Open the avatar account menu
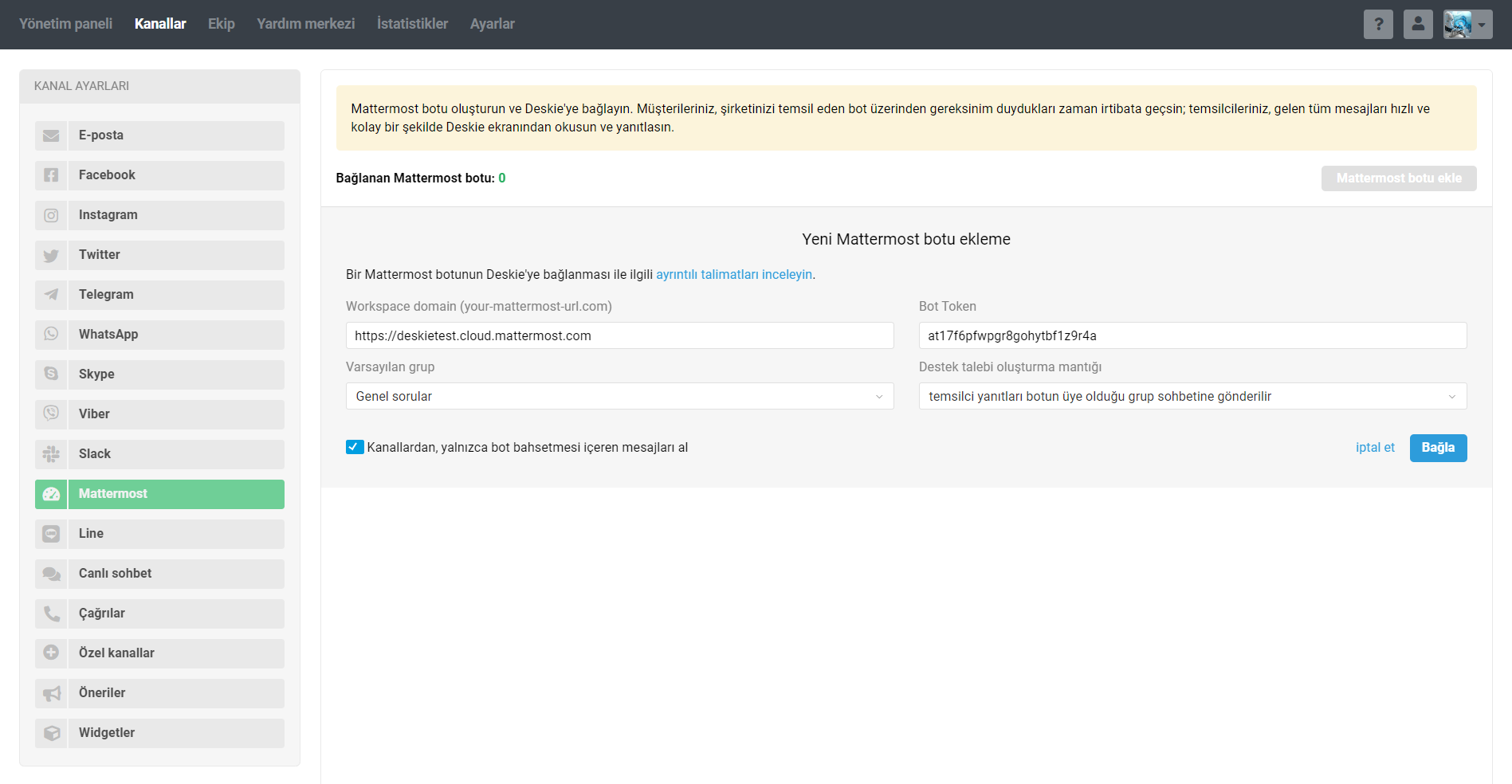1512x784 pixels. (x=1467, y=25)
